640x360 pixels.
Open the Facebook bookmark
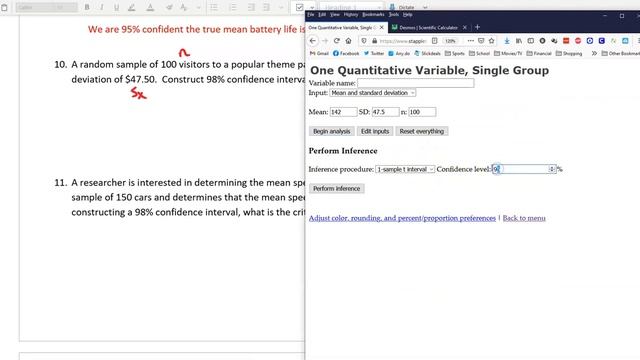(x=346, y=53)
